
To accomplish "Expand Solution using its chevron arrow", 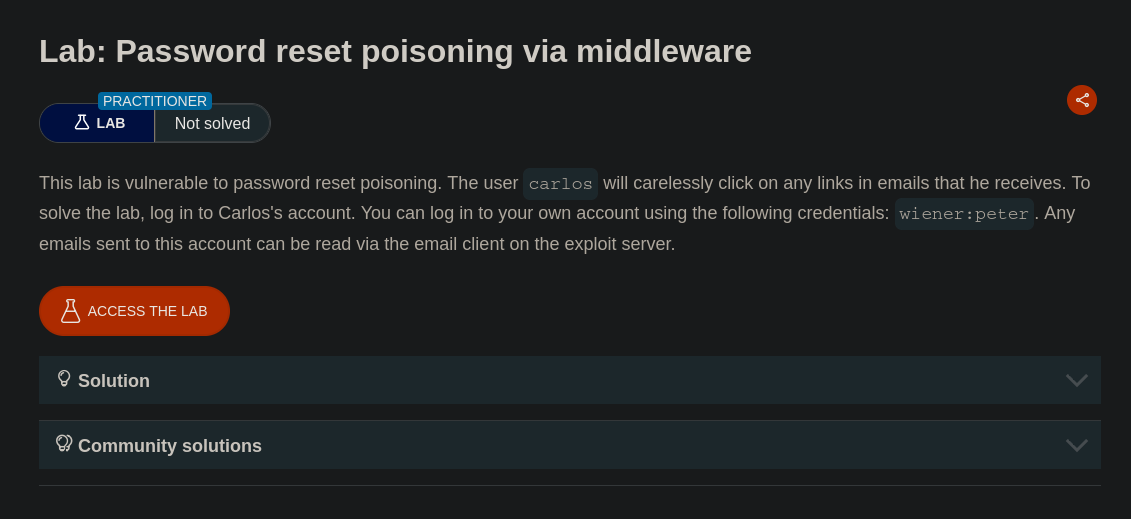I will (1076, 380).
